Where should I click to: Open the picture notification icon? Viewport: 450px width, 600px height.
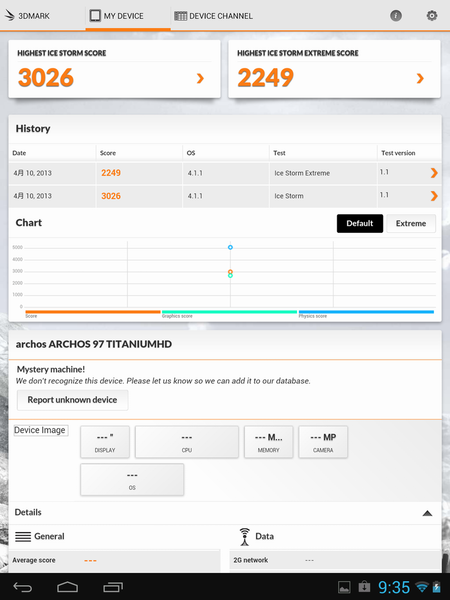[x=344, y=587]
